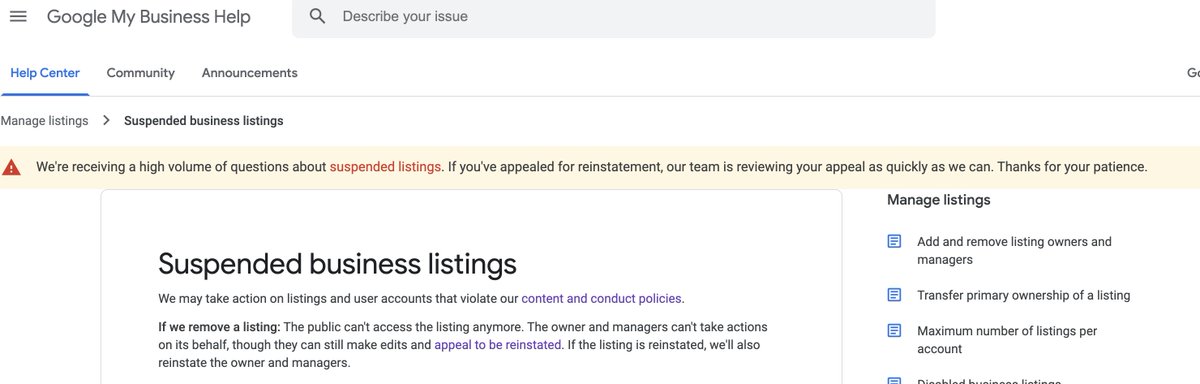This screenshot has width=1200, height=384.
Task: Click the Manage listings sidebar heading
Action: click(x=939, y=200)
